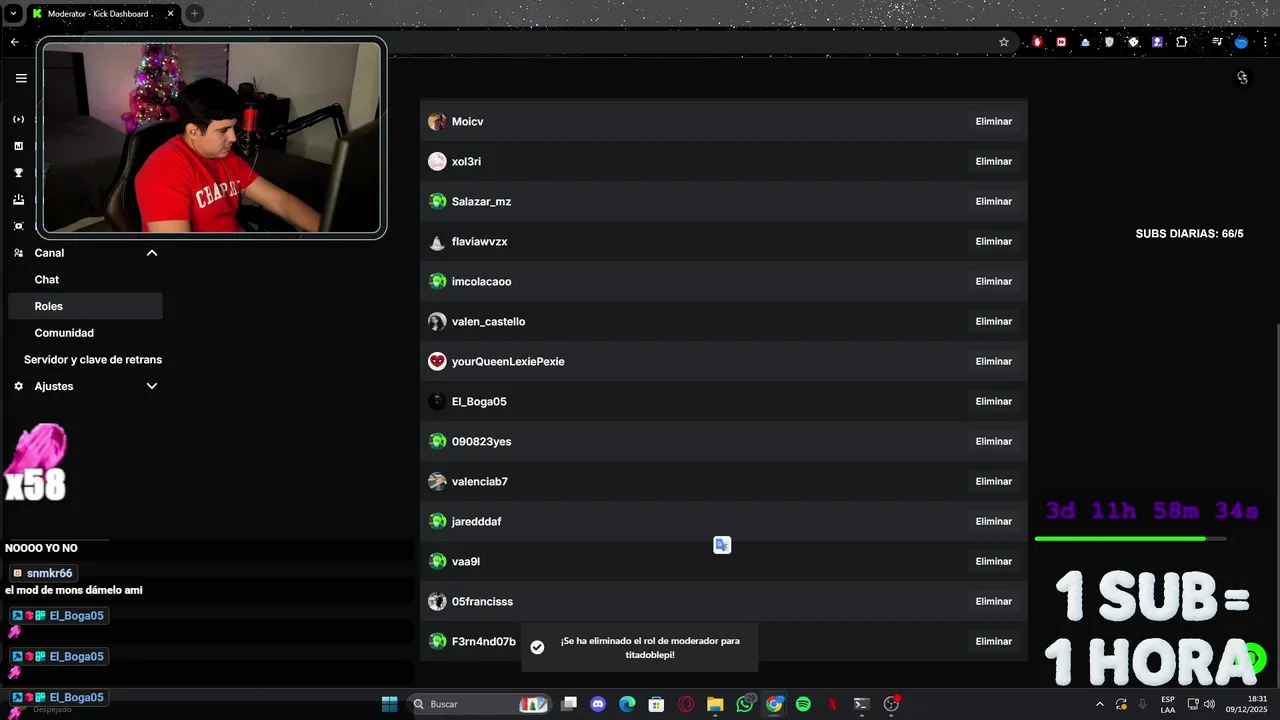Remove moderator Moicv with Eliminar

click(x=994, y=121)
